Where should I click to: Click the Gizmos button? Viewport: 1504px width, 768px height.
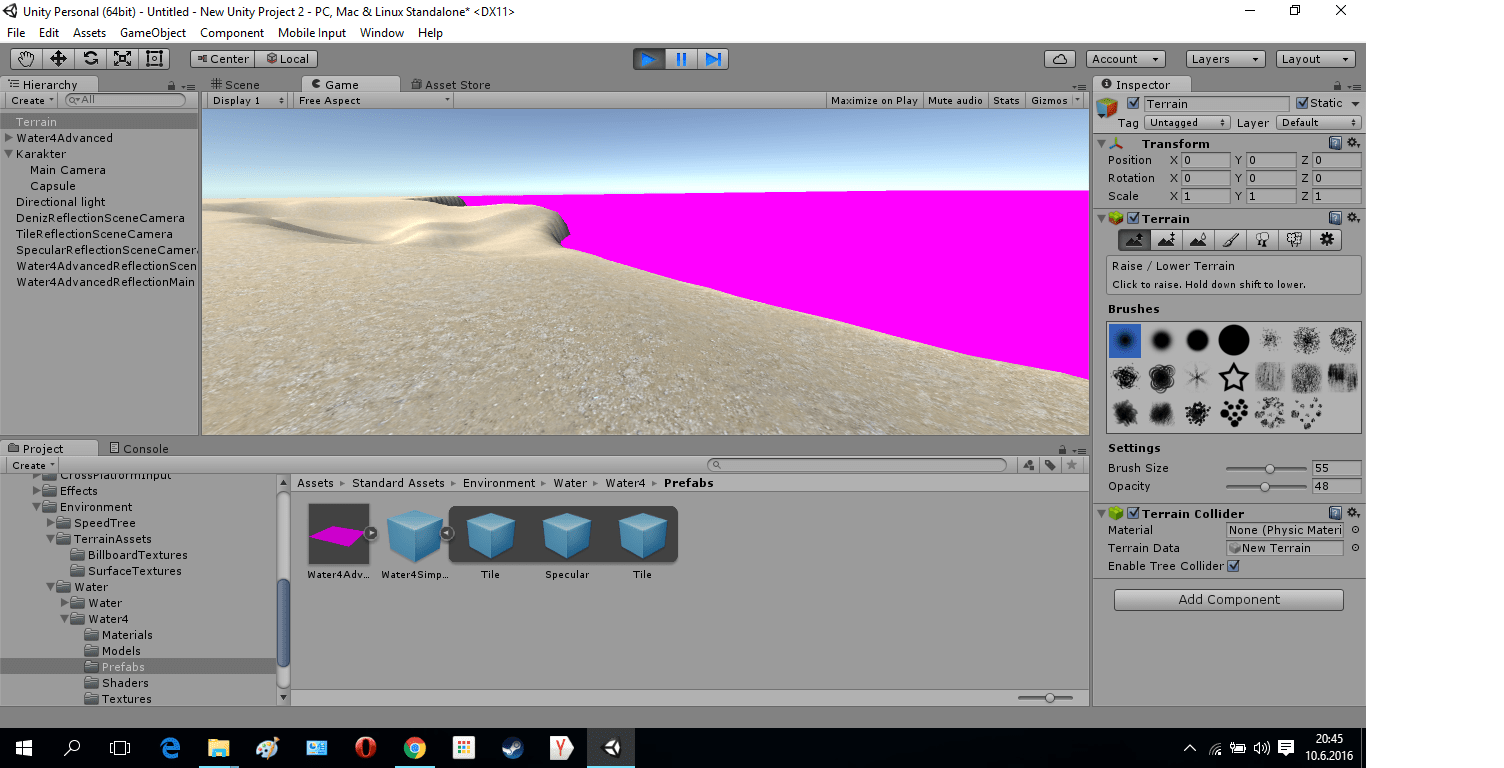[x=1050, y=100]
